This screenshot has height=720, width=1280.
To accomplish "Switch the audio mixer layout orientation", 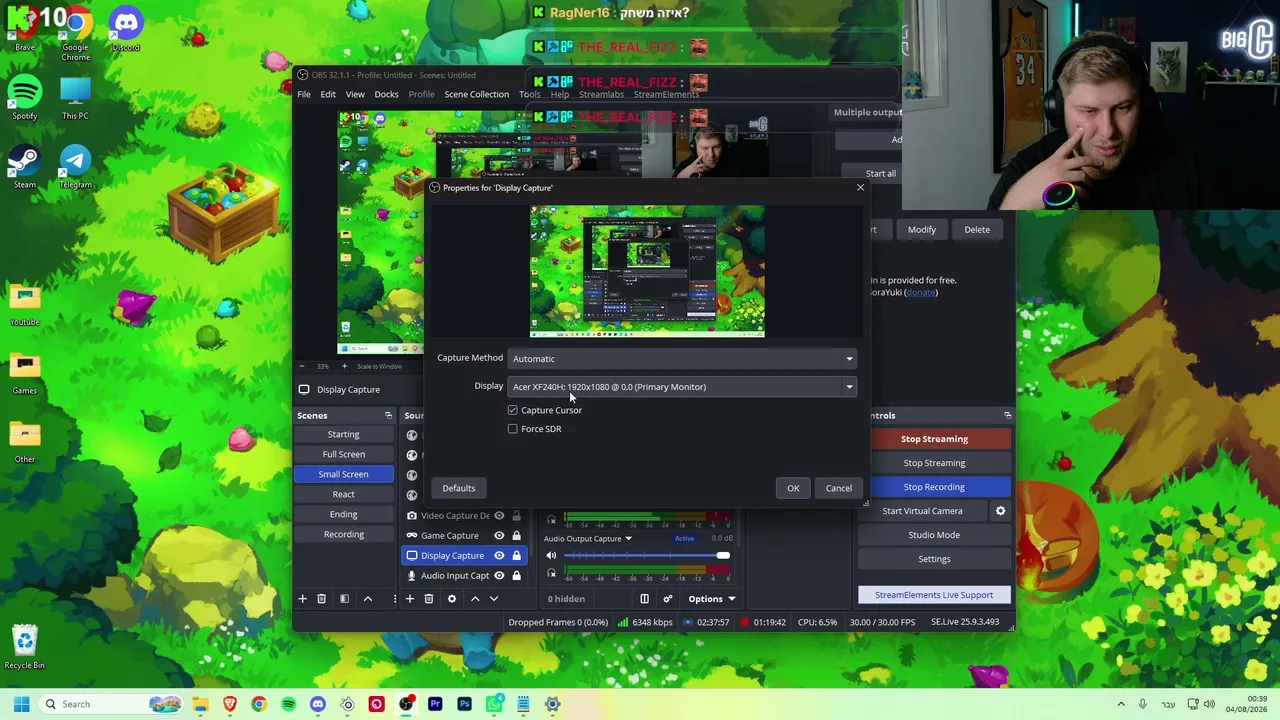I will (644, 599).
